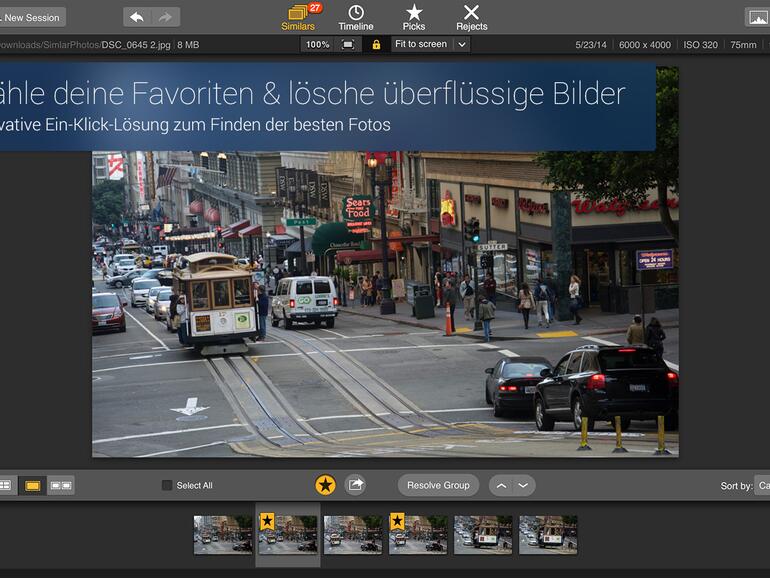
Task: Open the Fit to screen dropdown
Action: tap(430, 44)
